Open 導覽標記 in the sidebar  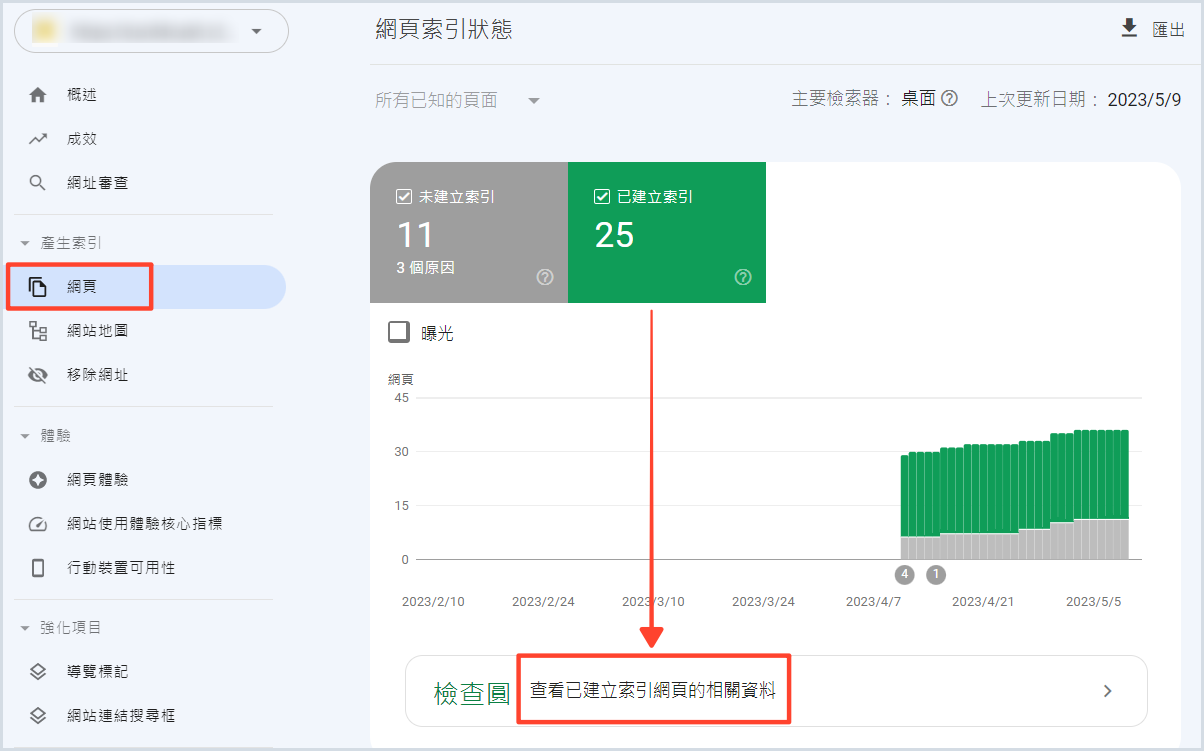[x=97, y=672]
